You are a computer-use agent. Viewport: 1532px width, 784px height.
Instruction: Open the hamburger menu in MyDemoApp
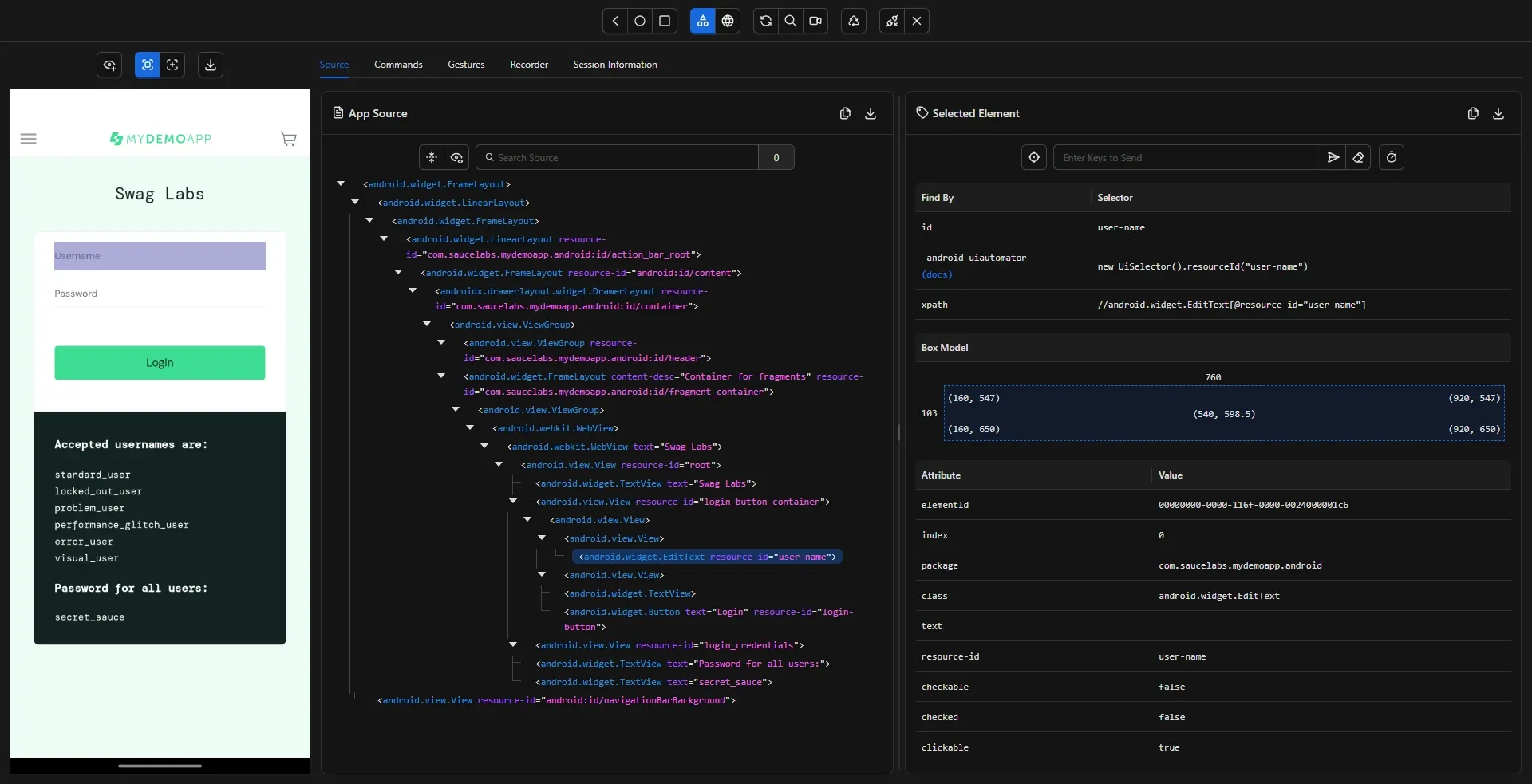pyautogui.click(x=28, y=139)
